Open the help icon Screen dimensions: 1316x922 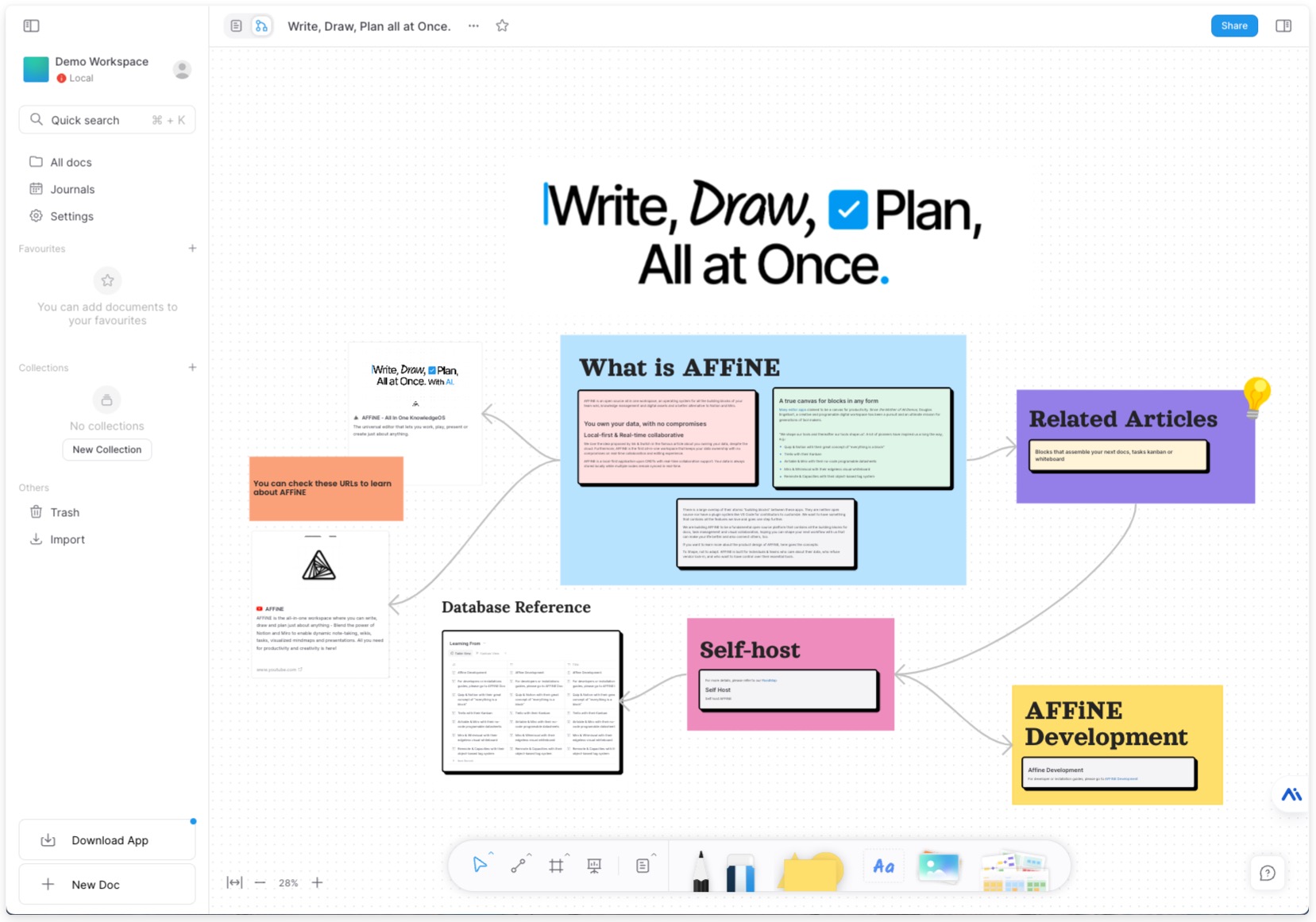1268,874
